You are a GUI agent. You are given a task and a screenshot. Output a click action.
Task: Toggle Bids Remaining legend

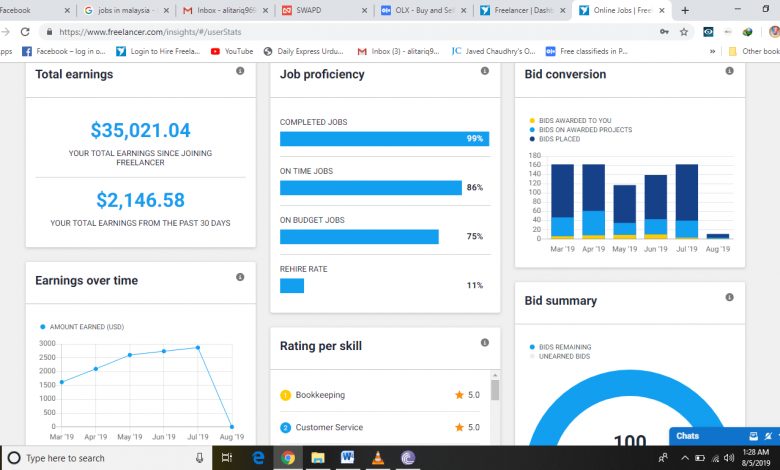coord(561,347)
